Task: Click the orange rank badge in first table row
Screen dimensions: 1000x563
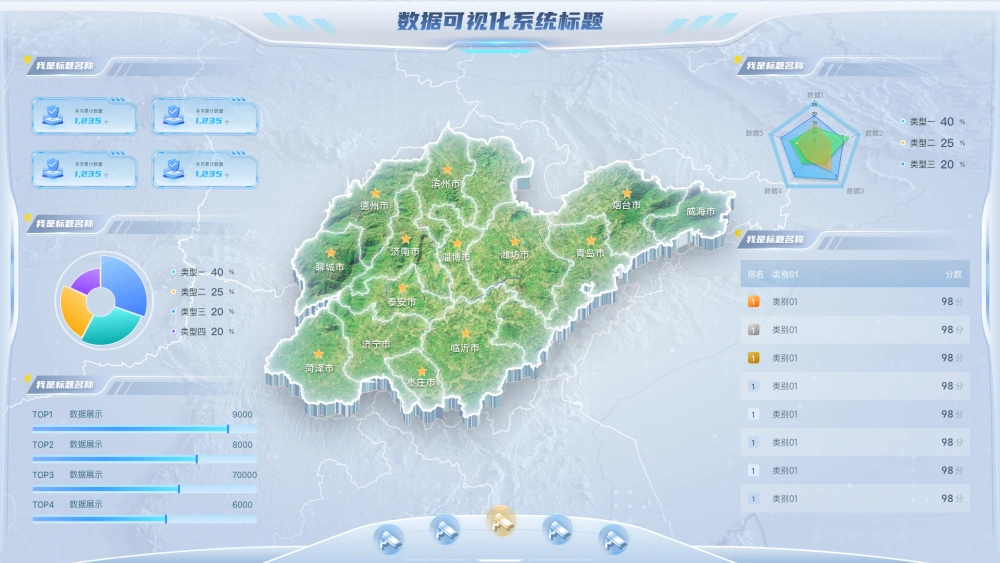Action: pos(754,301)
